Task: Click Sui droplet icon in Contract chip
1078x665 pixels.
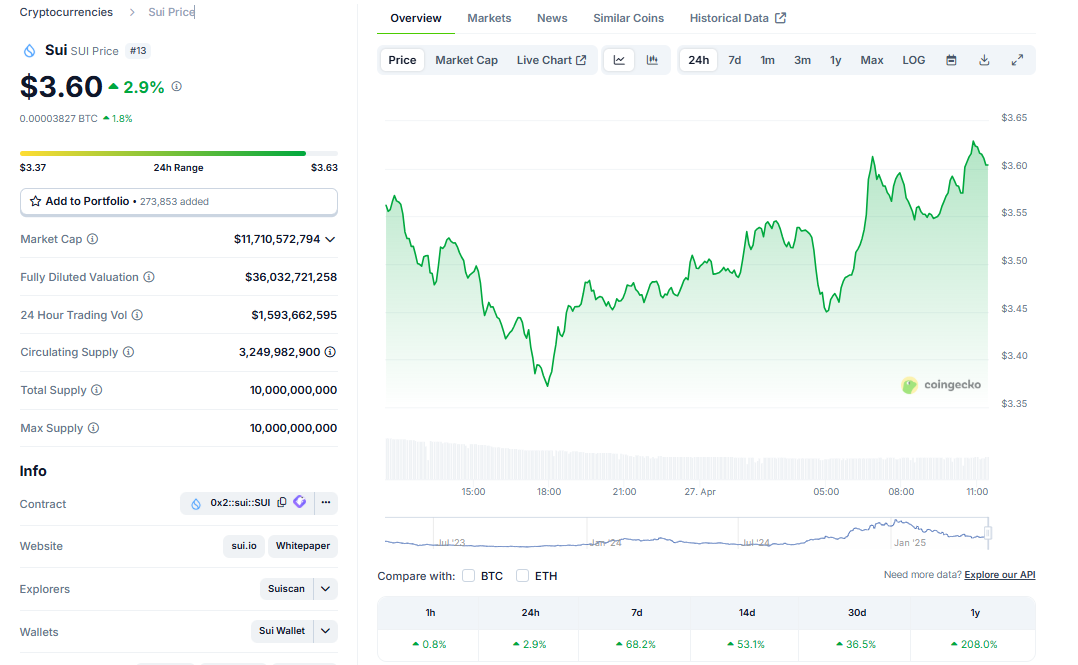Action: (x=196, y=503)
